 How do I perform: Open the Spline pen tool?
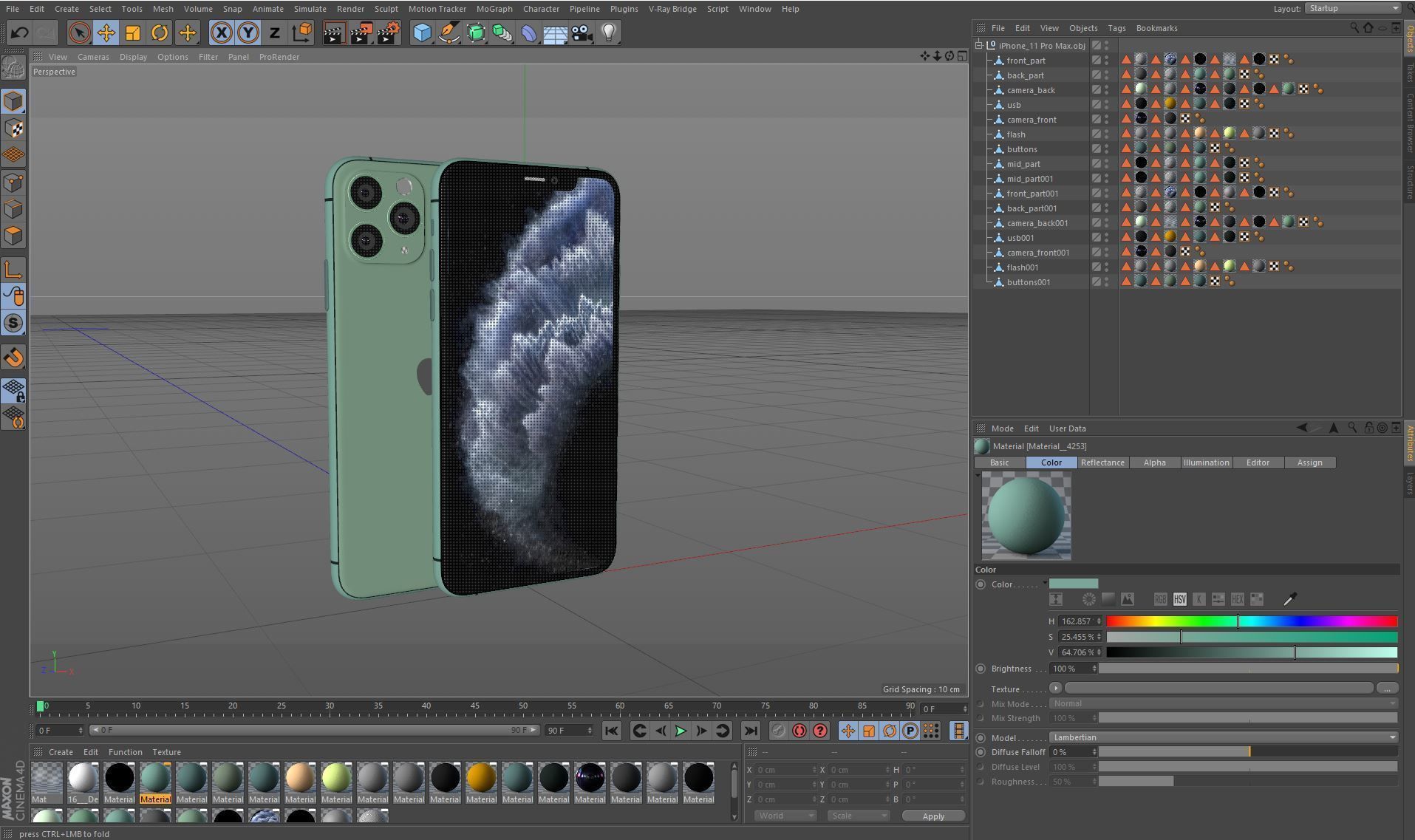coord(449,33)
